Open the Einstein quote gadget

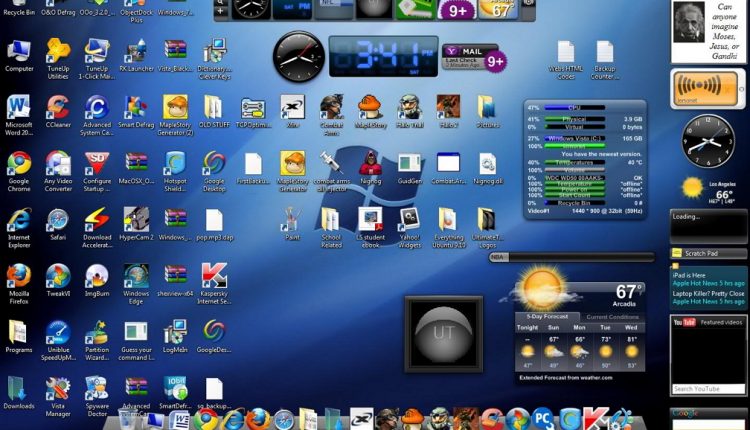pyautogui.click(x=708, y=32)
